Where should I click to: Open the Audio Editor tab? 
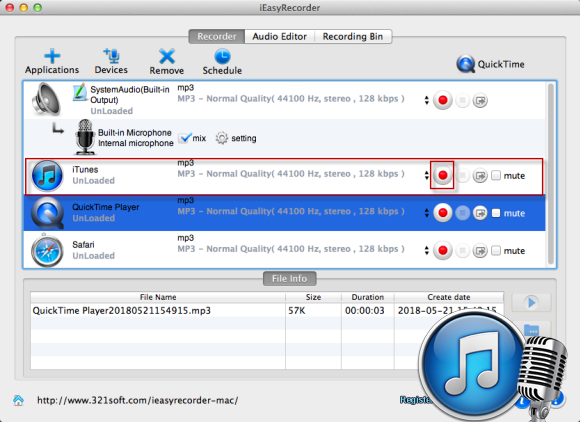coord(280,37)
